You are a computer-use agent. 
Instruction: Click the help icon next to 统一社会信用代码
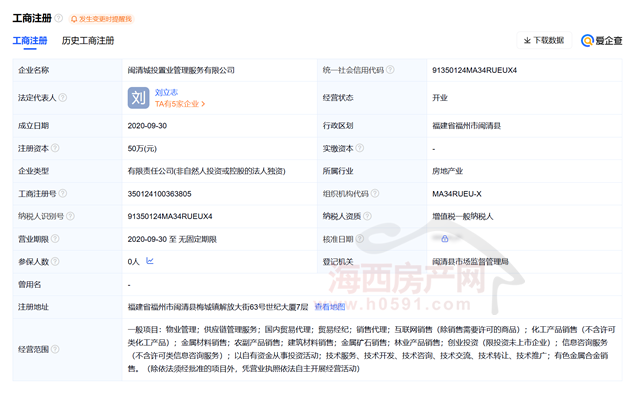390,70
